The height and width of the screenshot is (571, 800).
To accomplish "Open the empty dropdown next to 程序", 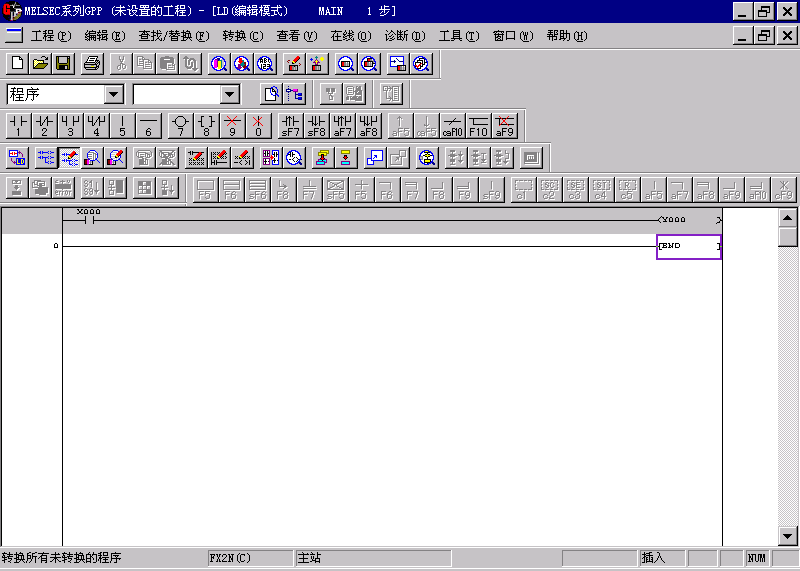I will [x=230, y=94].
